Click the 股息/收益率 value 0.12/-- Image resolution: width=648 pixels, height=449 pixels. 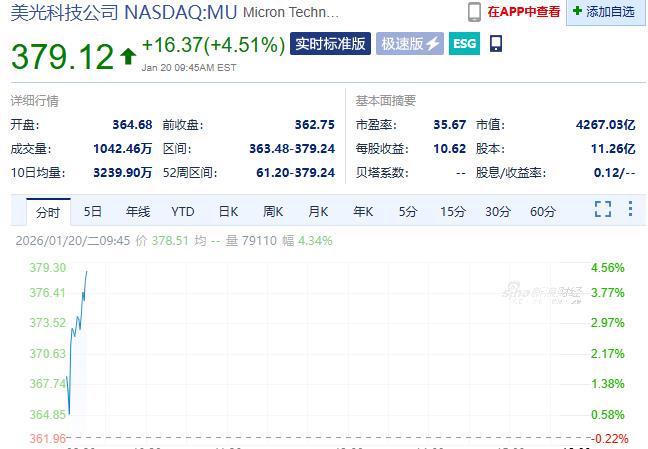[615, 172]
